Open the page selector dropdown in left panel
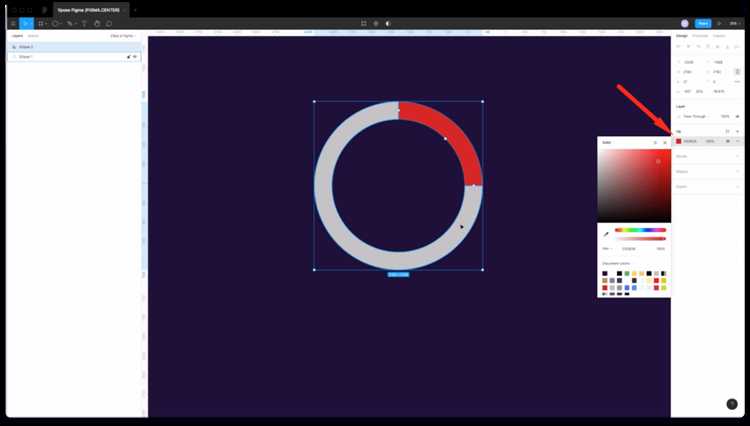750x426 pixels. pos(123,36)
